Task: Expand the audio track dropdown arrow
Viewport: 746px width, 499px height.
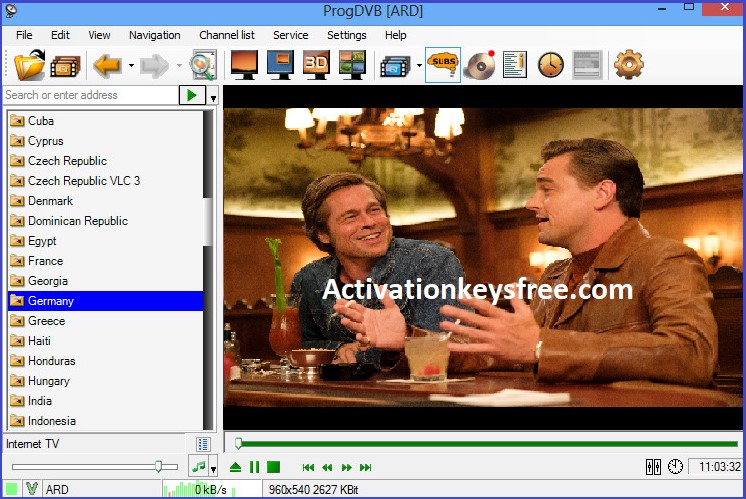Action: pos(213,469)
